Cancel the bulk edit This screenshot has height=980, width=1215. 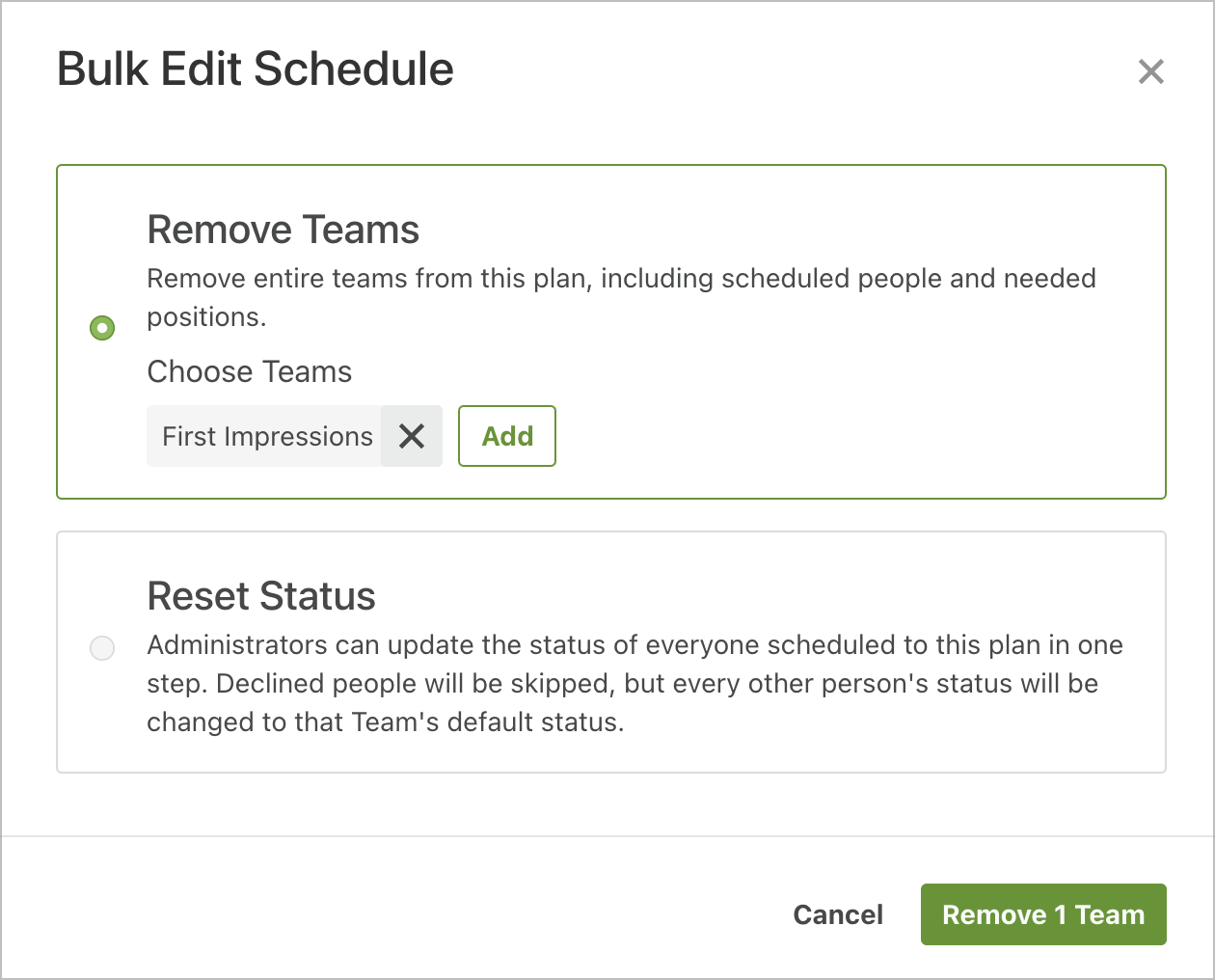tap(838, 914)
